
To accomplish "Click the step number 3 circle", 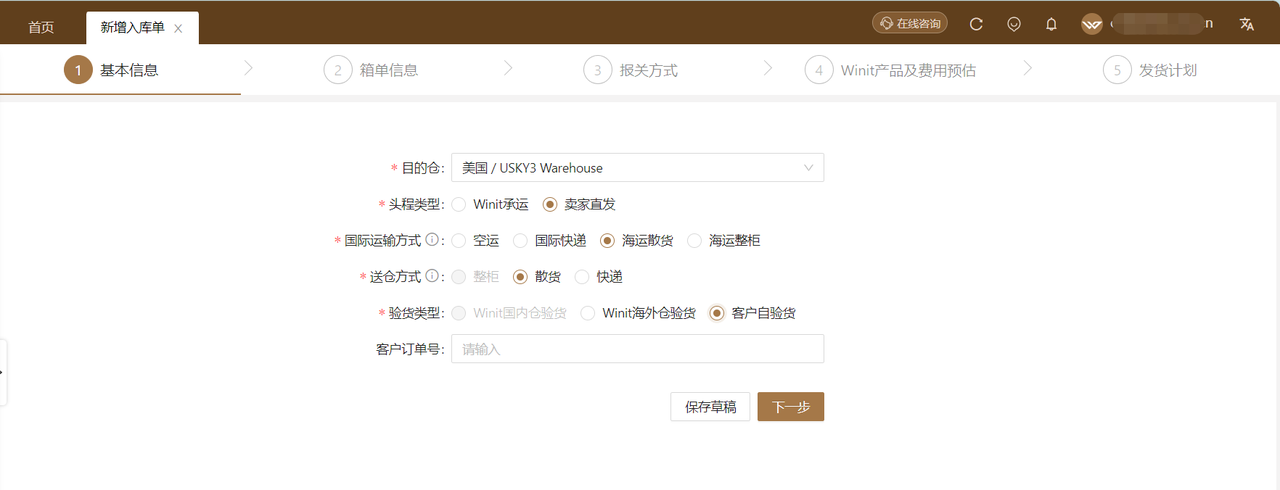I will 598,70.
